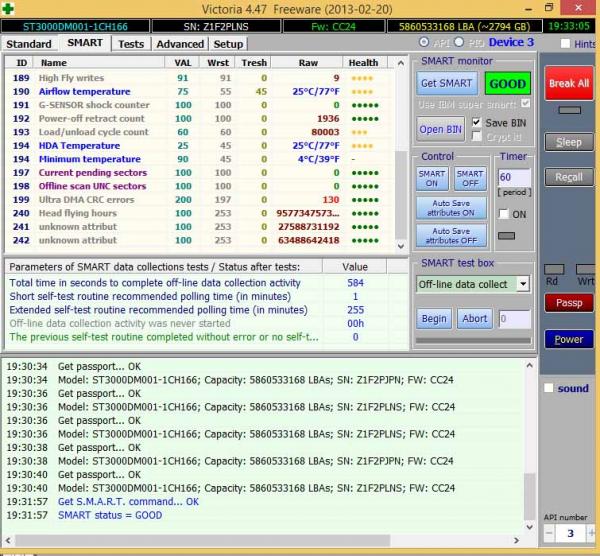Image resolution: width=600 pixels, height=556 pixels.
Task: Click the red Passp button
Action: 568,302
